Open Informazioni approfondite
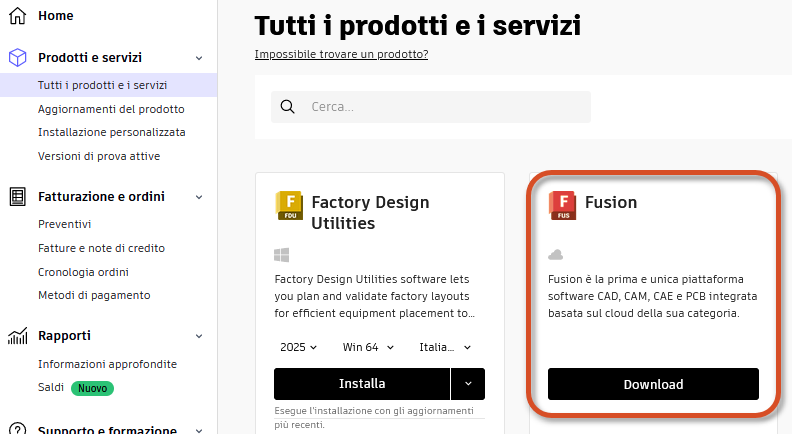Viewport: 792px width, 434px height. tap(108, 364)
